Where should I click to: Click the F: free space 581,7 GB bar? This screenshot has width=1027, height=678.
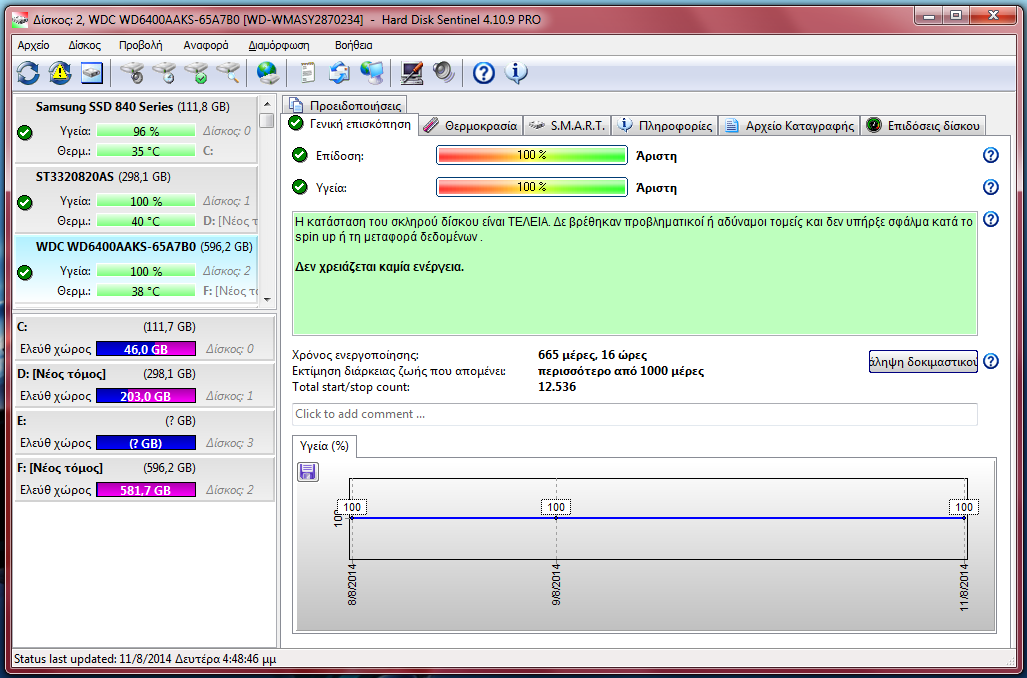[145, 490]
